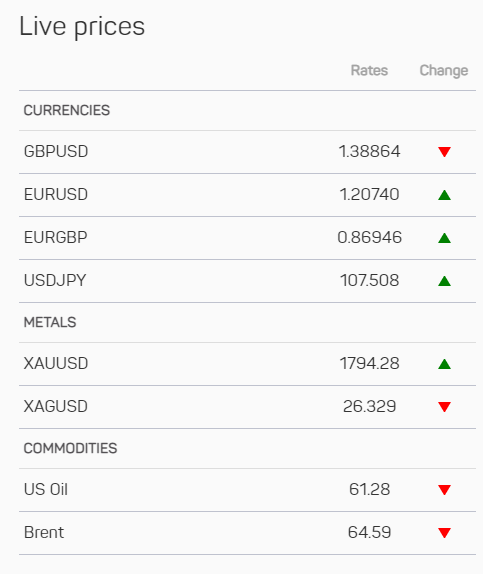Click the red down arrow beside GBPUSD
This screenshot has height=574, width=483.
[x=444, y=152]
